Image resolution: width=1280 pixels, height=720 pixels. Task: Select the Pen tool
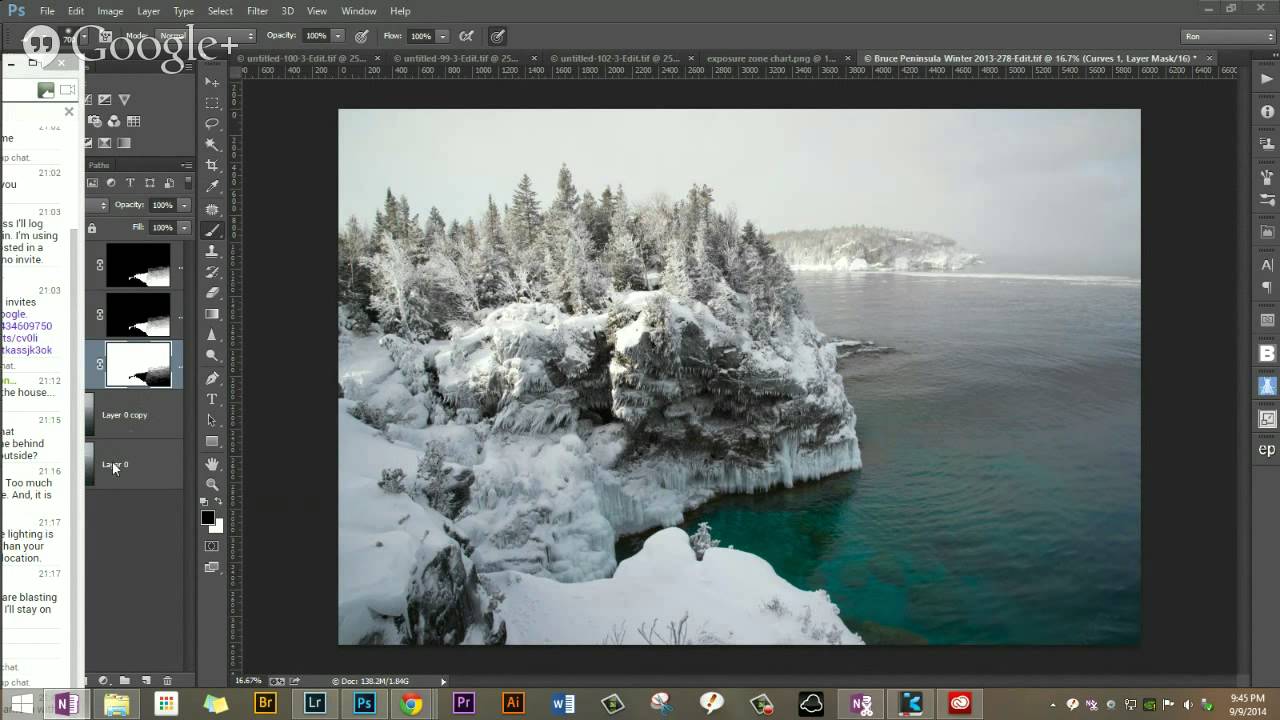tap(212, 378)
